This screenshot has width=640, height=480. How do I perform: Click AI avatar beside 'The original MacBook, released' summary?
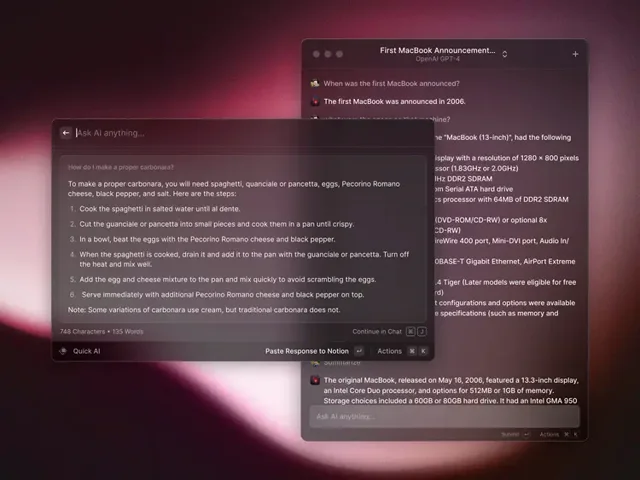[315, 380]
